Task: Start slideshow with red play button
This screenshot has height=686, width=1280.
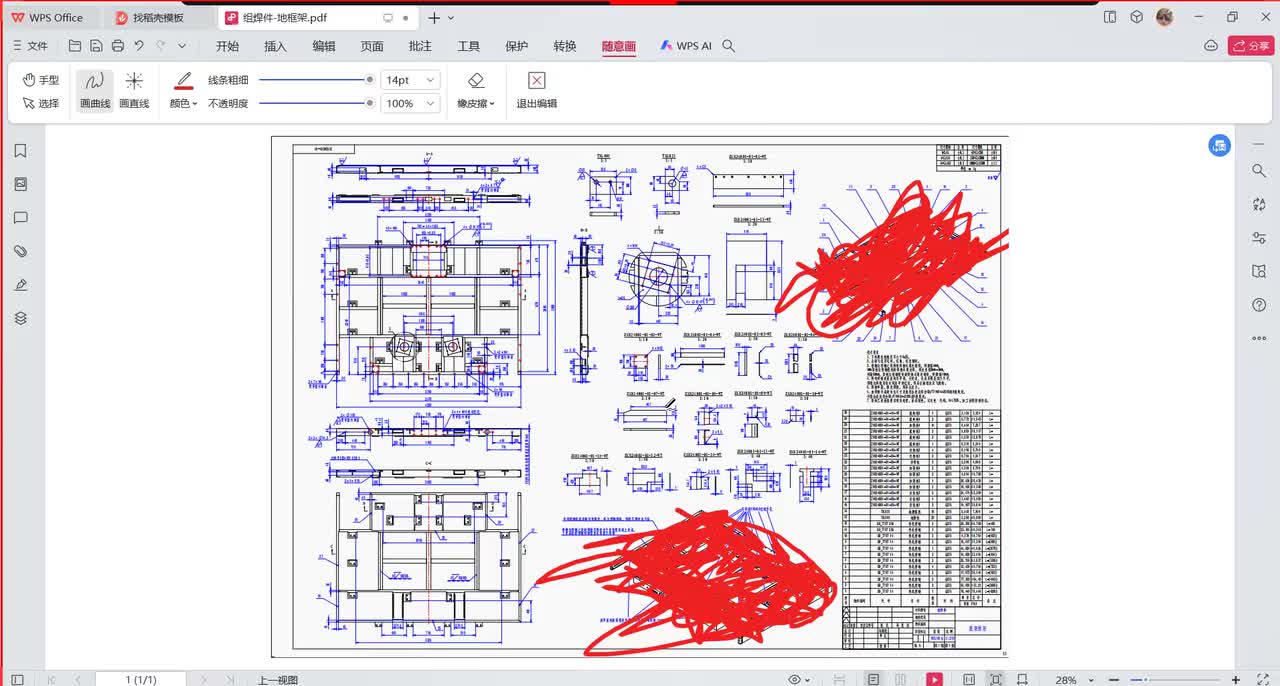Action: pos(934,679)
